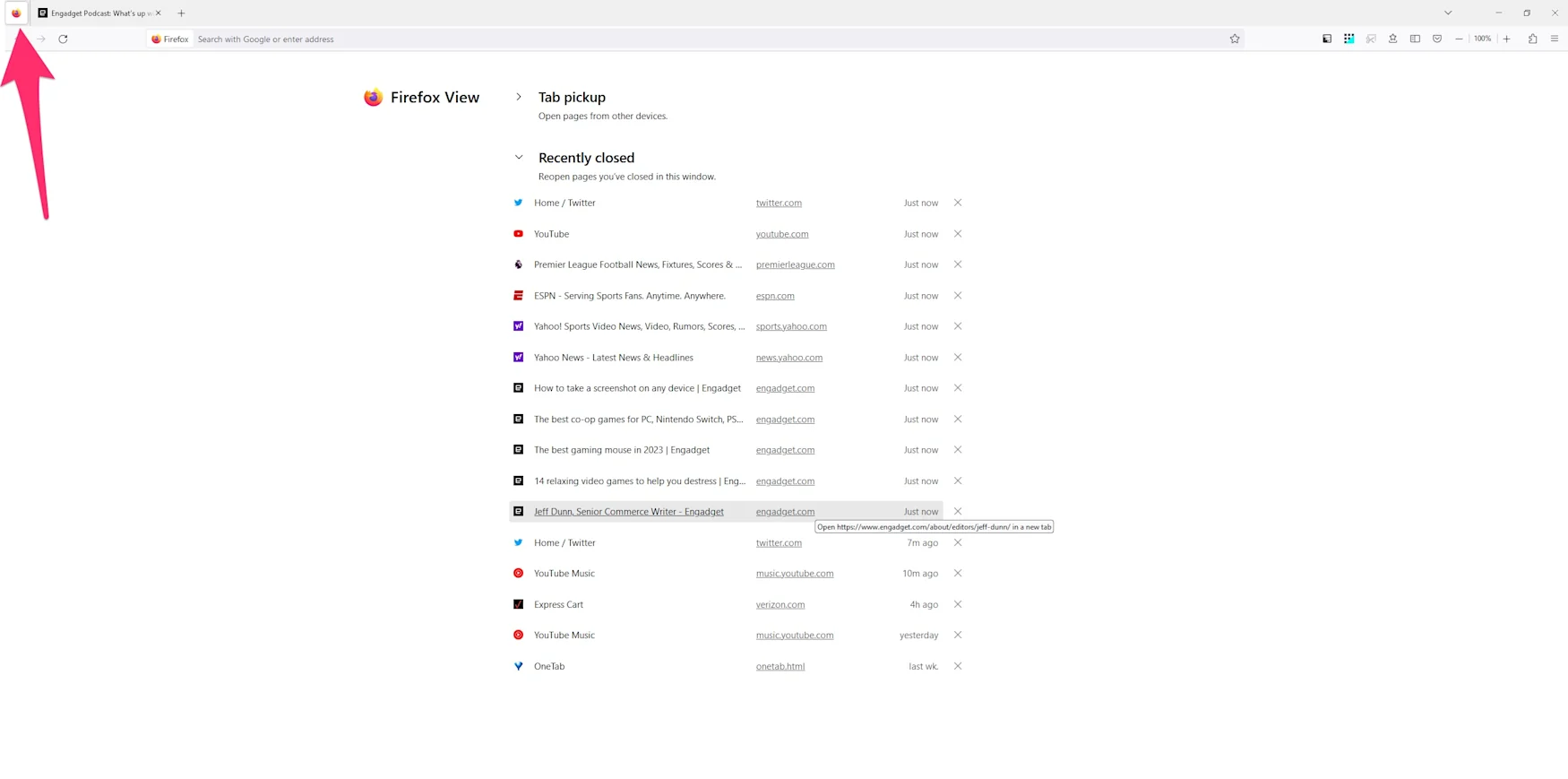
Task: Toggle the sidebar panel icon
Action: (1415, 39)
